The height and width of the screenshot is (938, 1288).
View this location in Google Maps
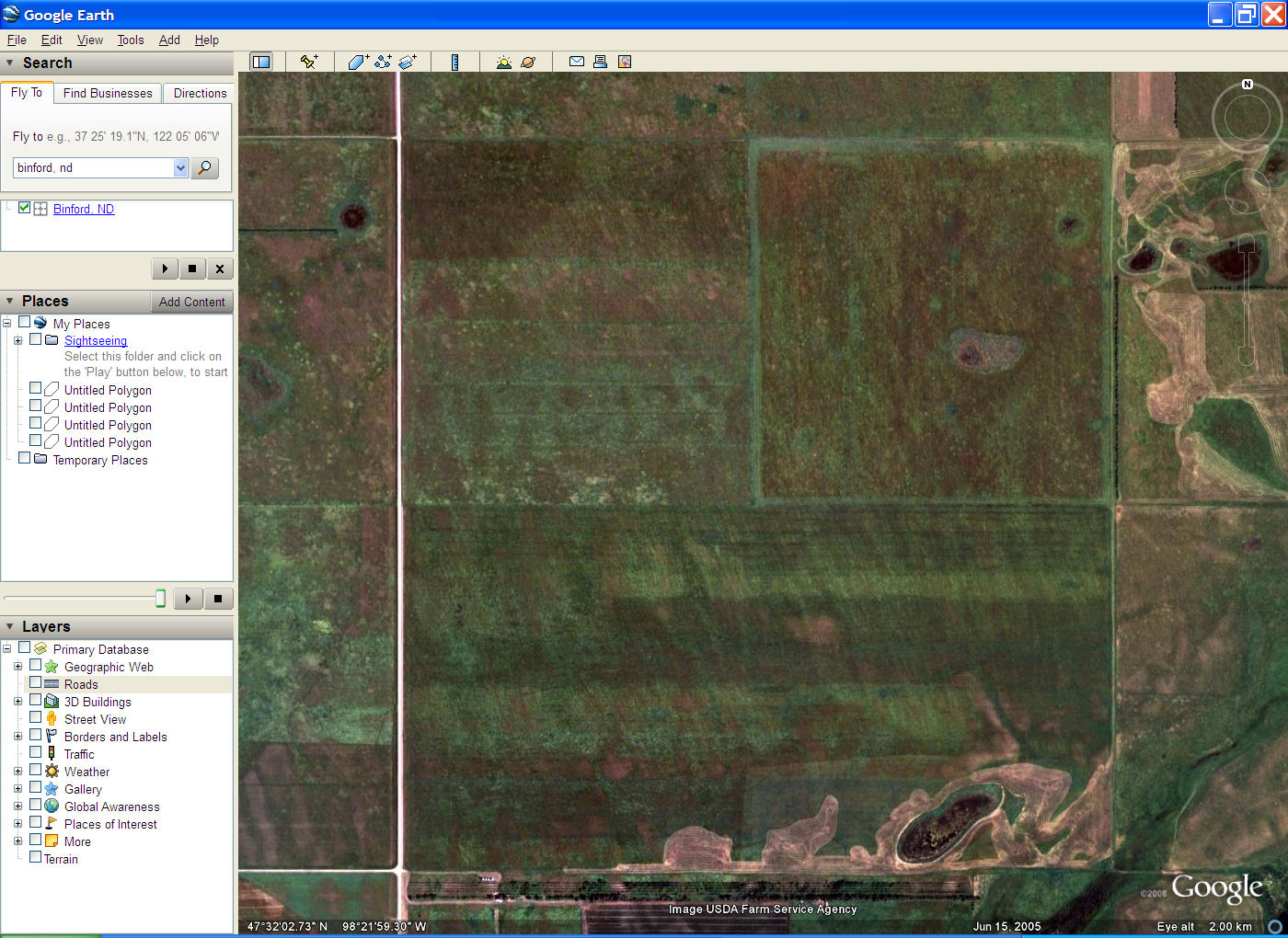tap(625, 62)
